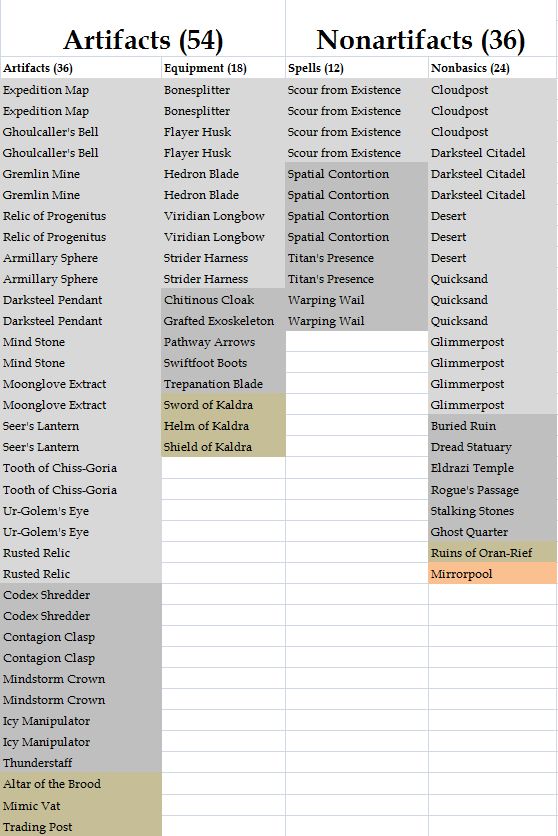
Task: Select the Sword of Kaldra cell
Action: (223, 405)
